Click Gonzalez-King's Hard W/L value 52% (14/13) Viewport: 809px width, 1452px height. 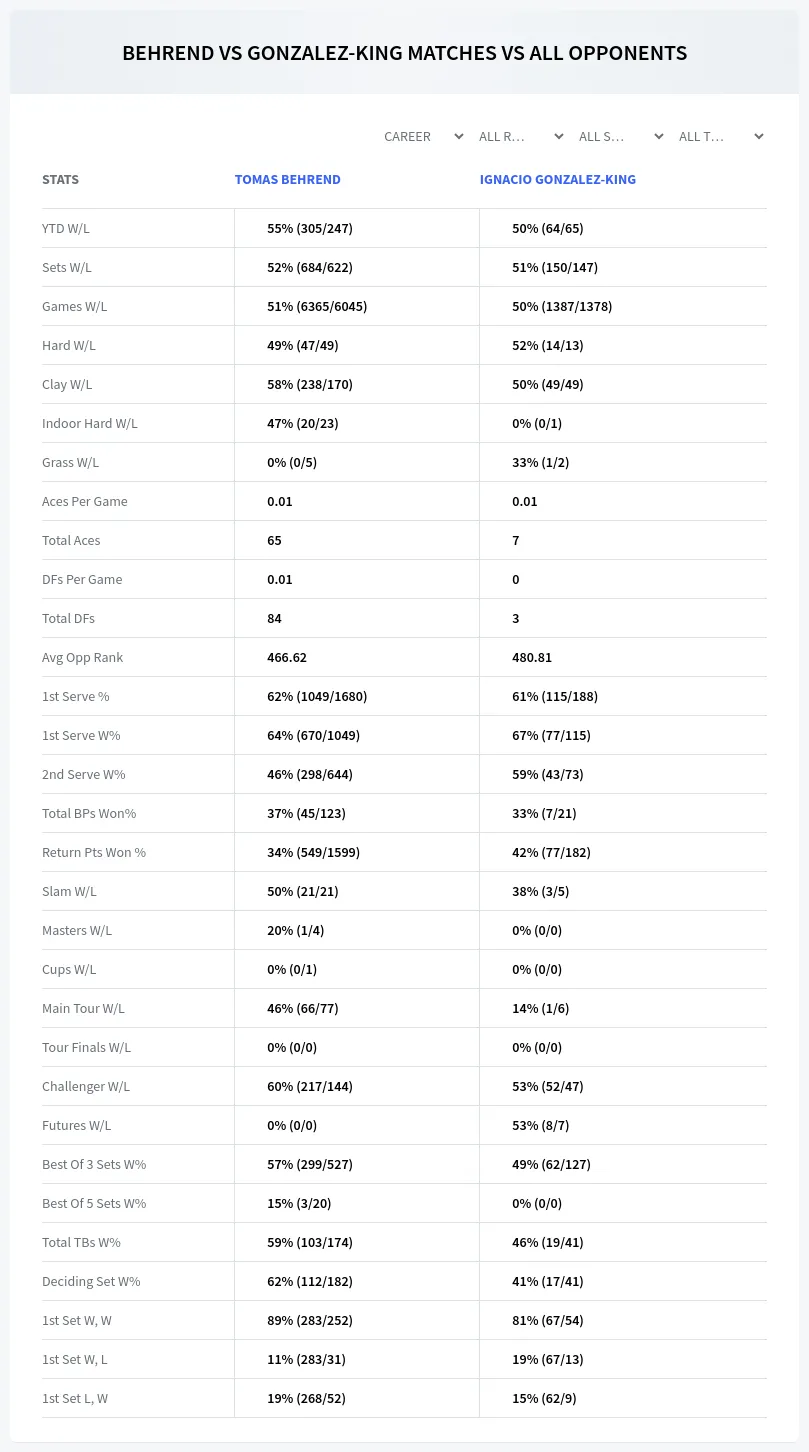548,345
